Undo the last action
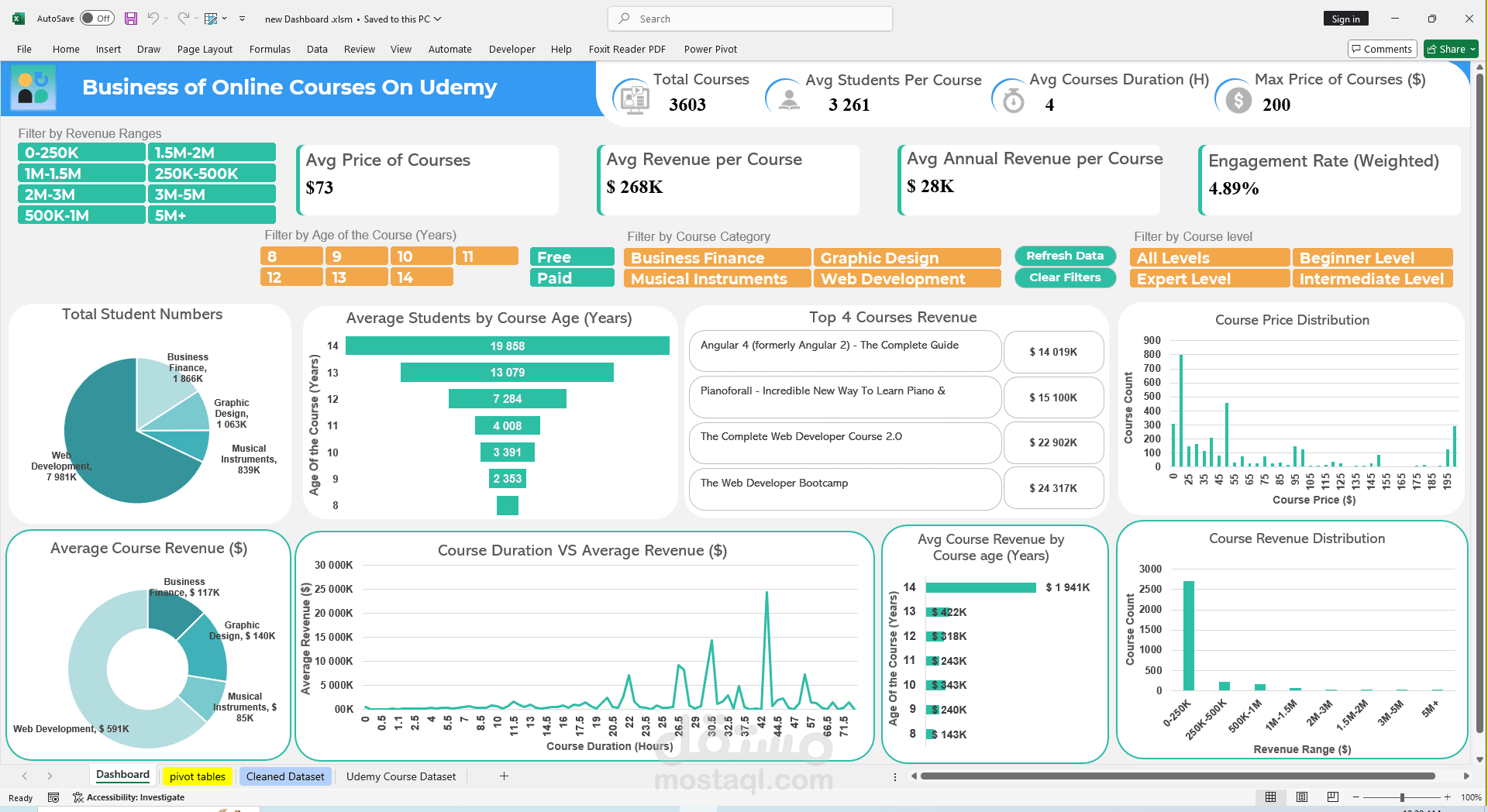 [x=153, y=19]
